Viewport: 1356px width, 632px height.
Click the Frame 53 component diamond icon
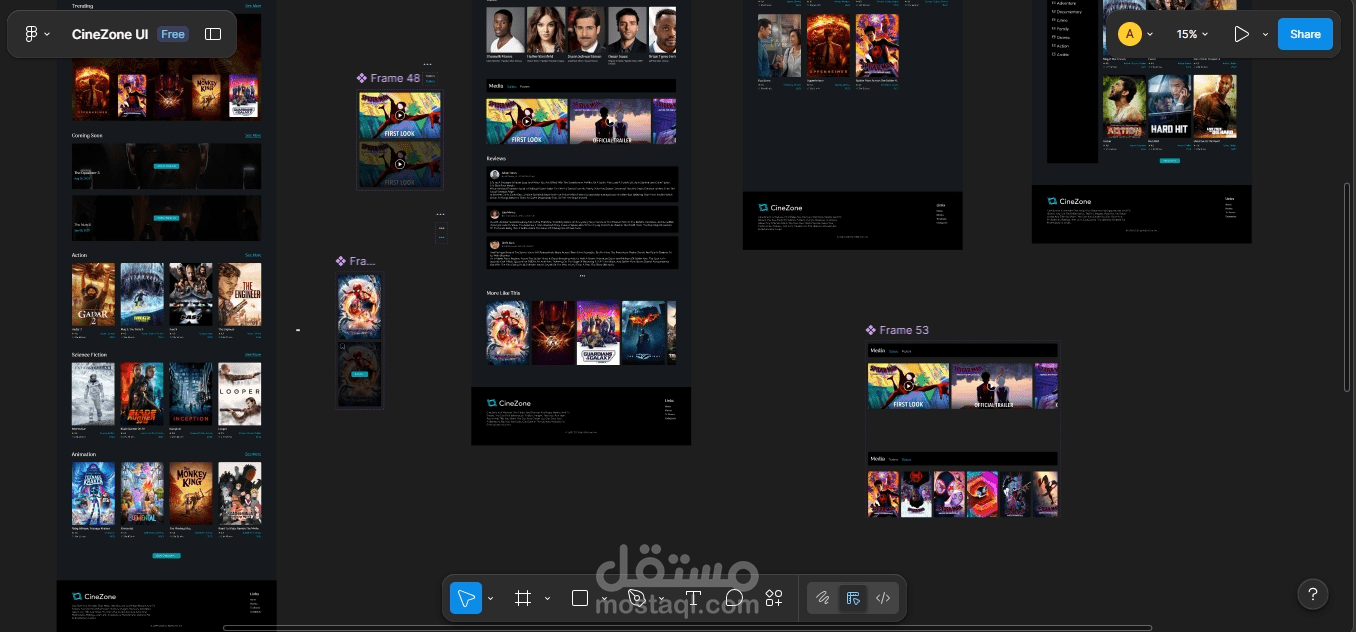[870, 330]
